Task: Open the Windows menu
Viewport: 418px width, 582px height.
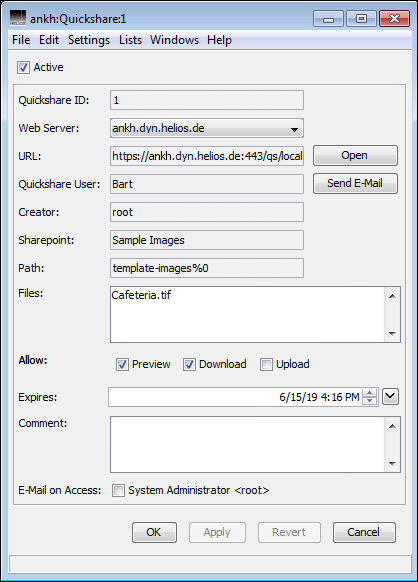Action: (174, 40)
